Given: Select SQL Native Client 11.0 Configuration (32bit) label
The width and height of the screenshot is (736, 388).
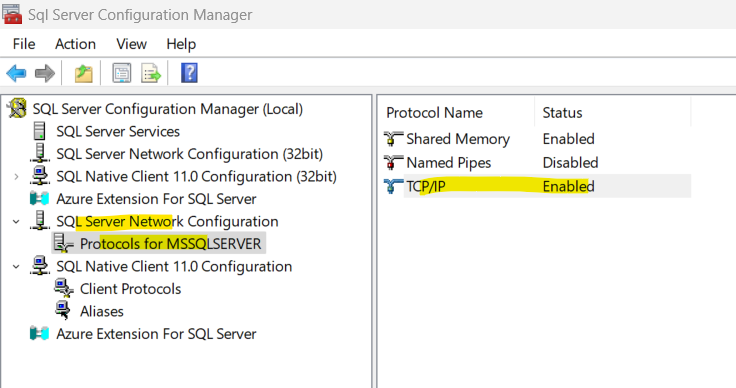Looking at the screenshot, I should point(196,176).
